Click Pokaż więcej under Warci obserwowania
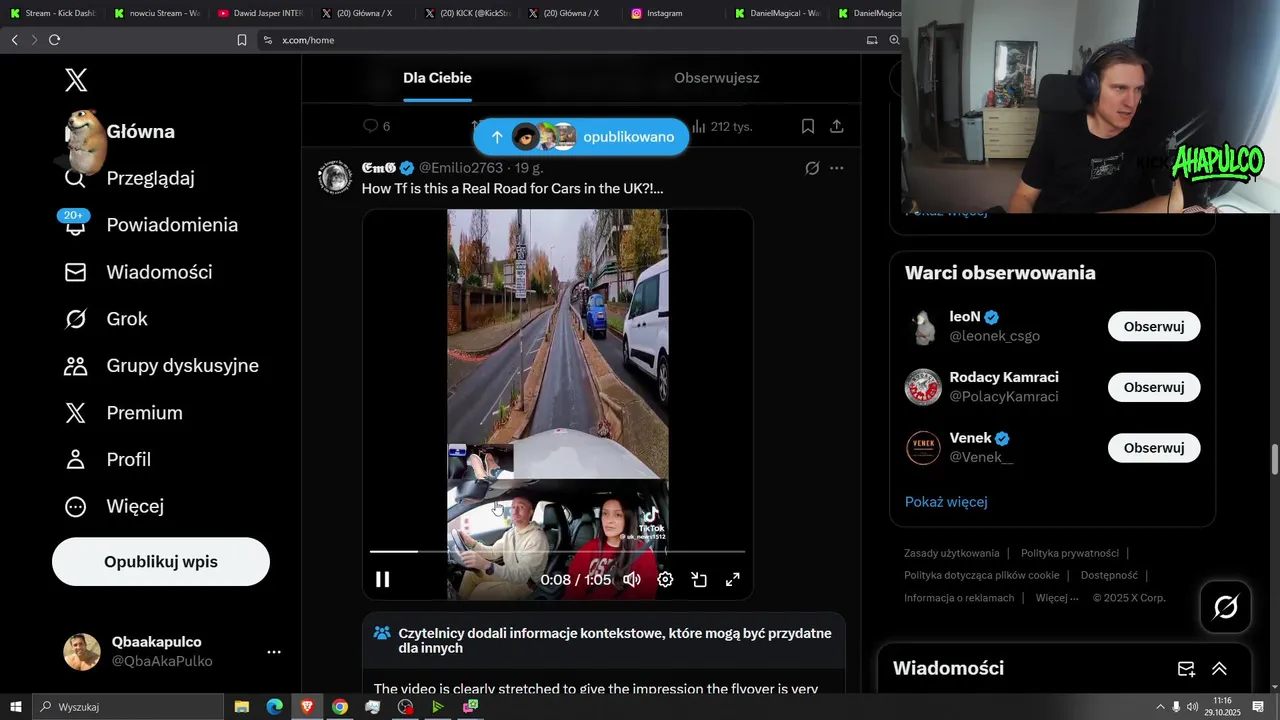The height and width of the screenshot is (720, 1280). coord(946,502)
